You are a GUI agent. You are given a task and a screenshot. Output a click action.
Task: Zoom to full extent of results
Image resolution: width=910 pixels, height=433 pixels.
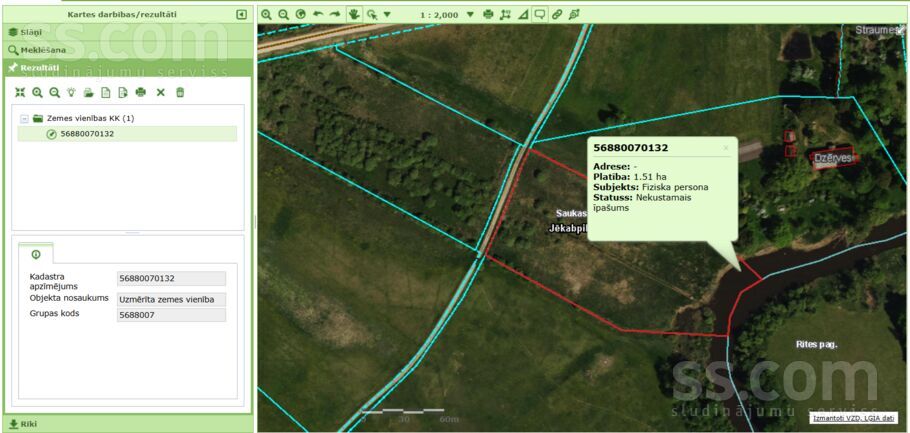pyautogui.click(x=20, y=92)
